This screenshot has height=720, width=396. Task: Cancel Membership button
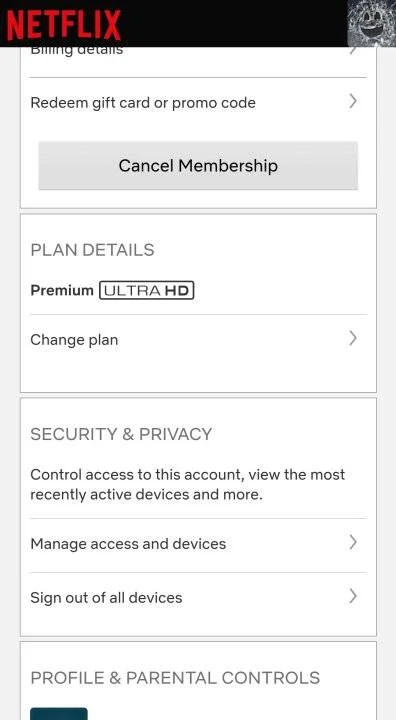(198, 165)
